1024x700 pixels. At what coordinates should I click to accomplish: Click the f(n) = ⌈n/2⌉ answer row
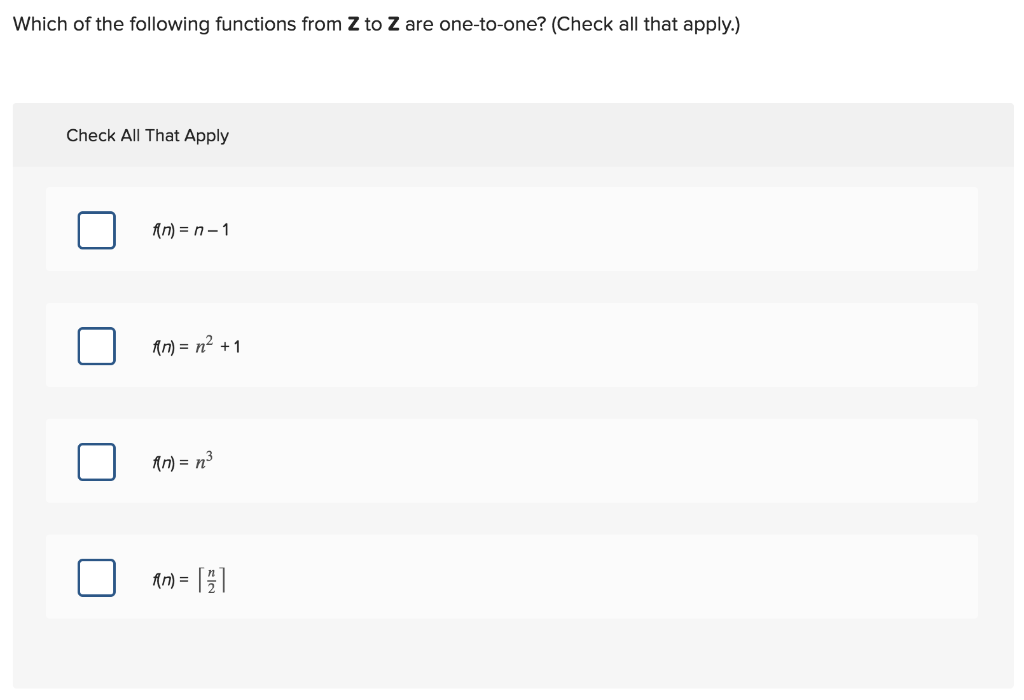[512, 577]
